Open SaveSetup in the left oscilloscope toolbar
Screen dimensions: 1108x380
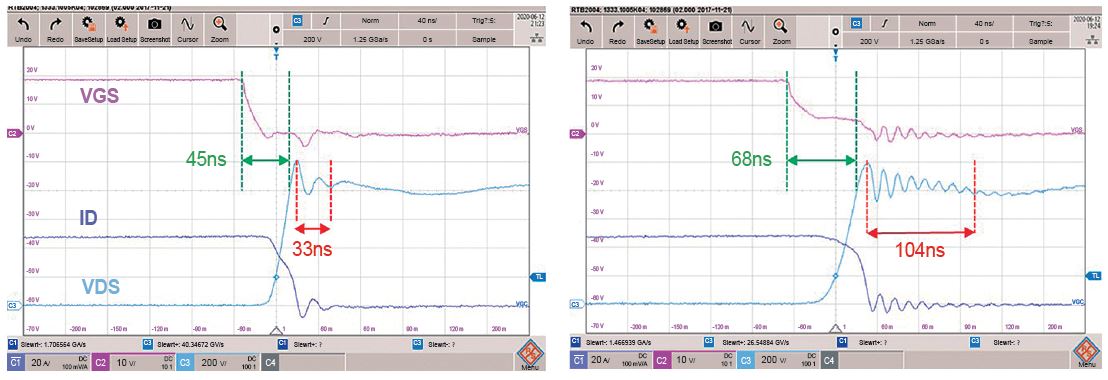click(88, 30)
